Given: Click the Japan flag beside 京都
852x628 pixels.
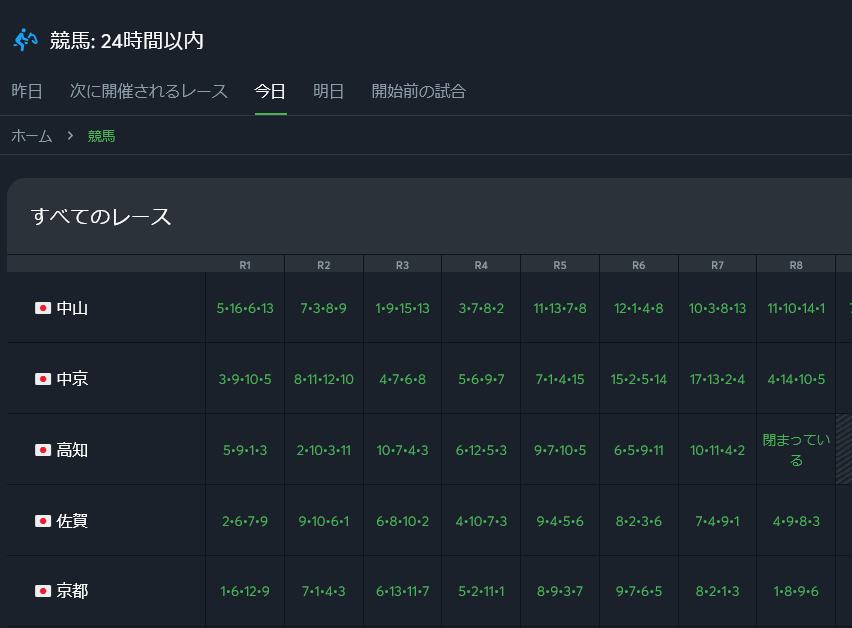Looking at the screenshot, I should pos(42,591).
